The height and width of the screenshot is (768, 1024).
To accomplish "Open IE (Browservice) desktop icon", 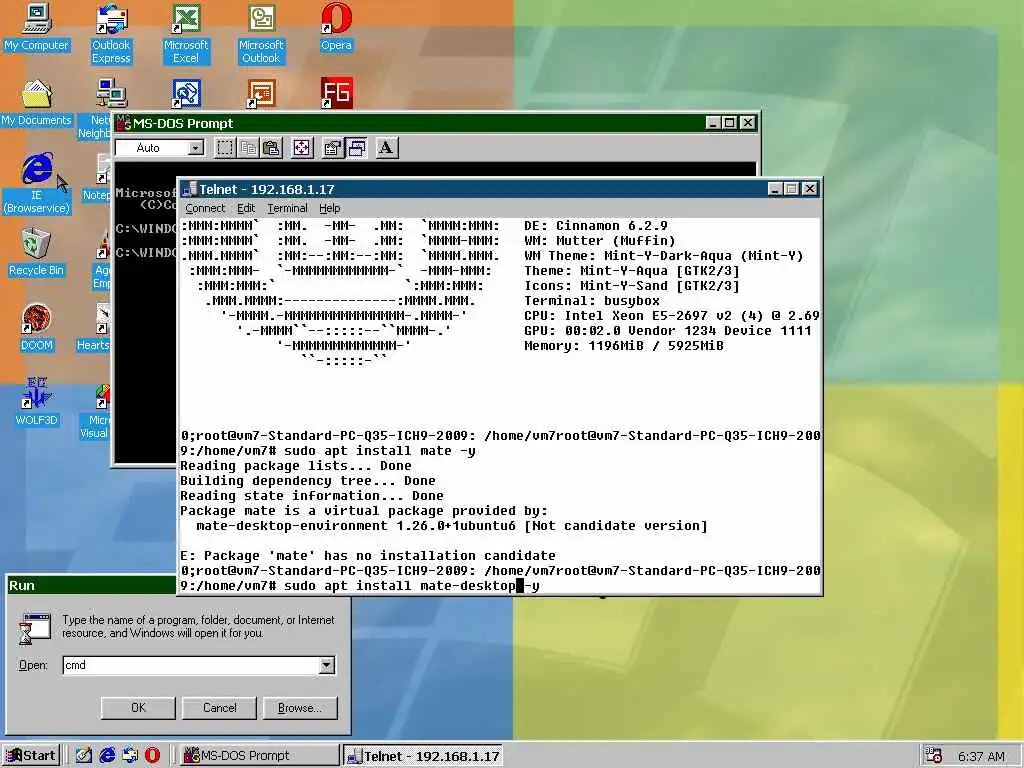I will click(36, 184).
